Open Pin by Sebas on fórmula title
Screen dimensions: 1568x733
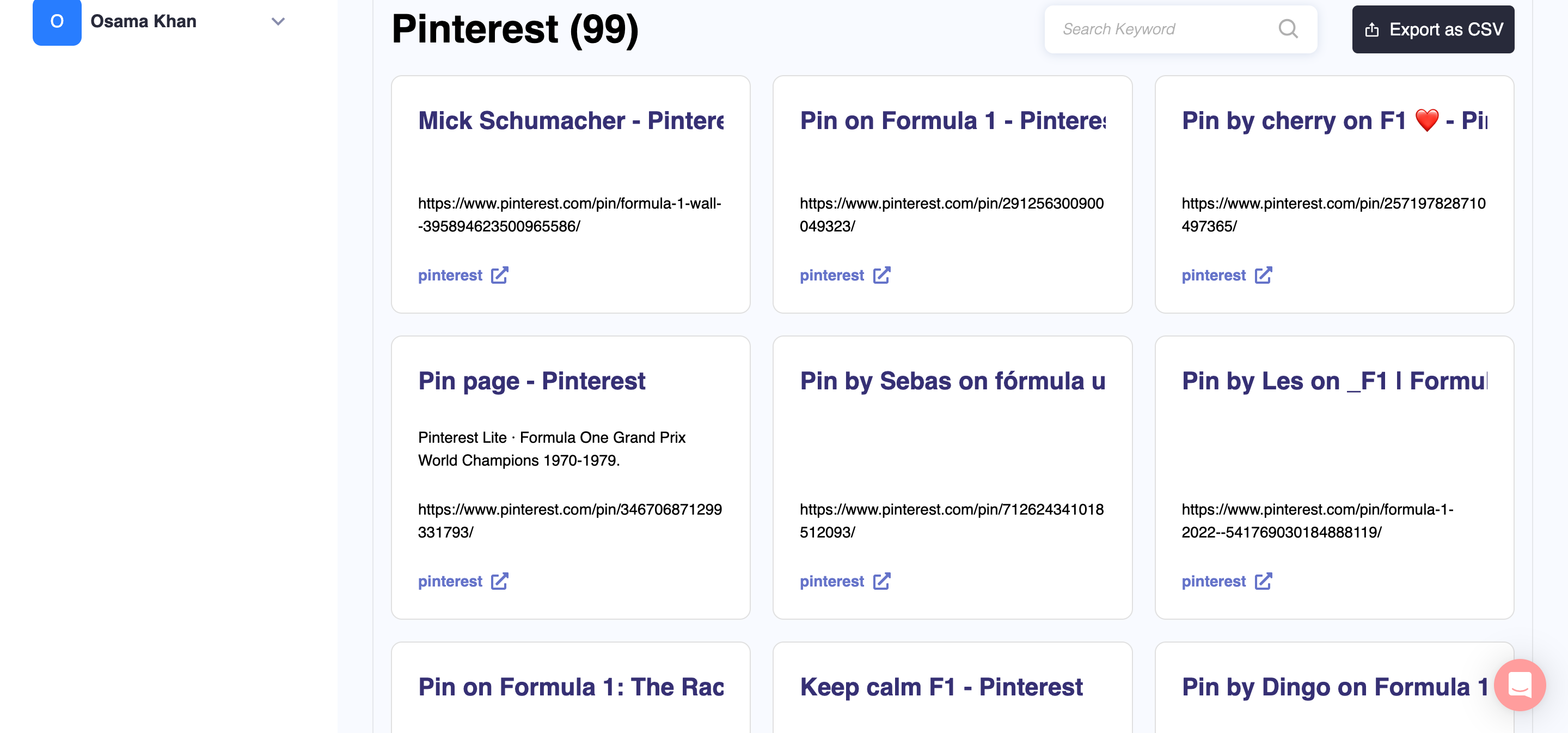952,381
